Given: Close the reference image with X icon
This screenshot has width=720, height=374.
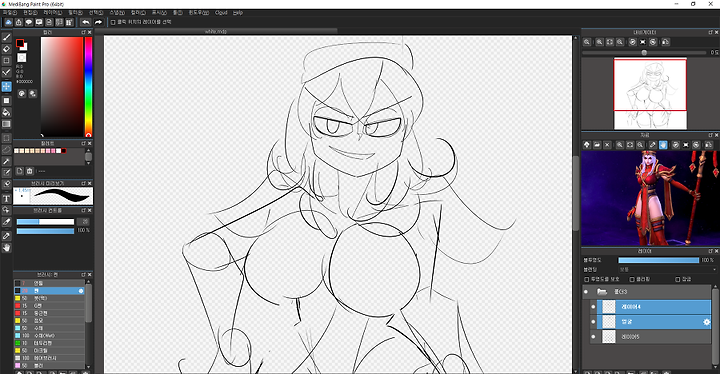Looking at the screenshot, I should tap(607, 145).
